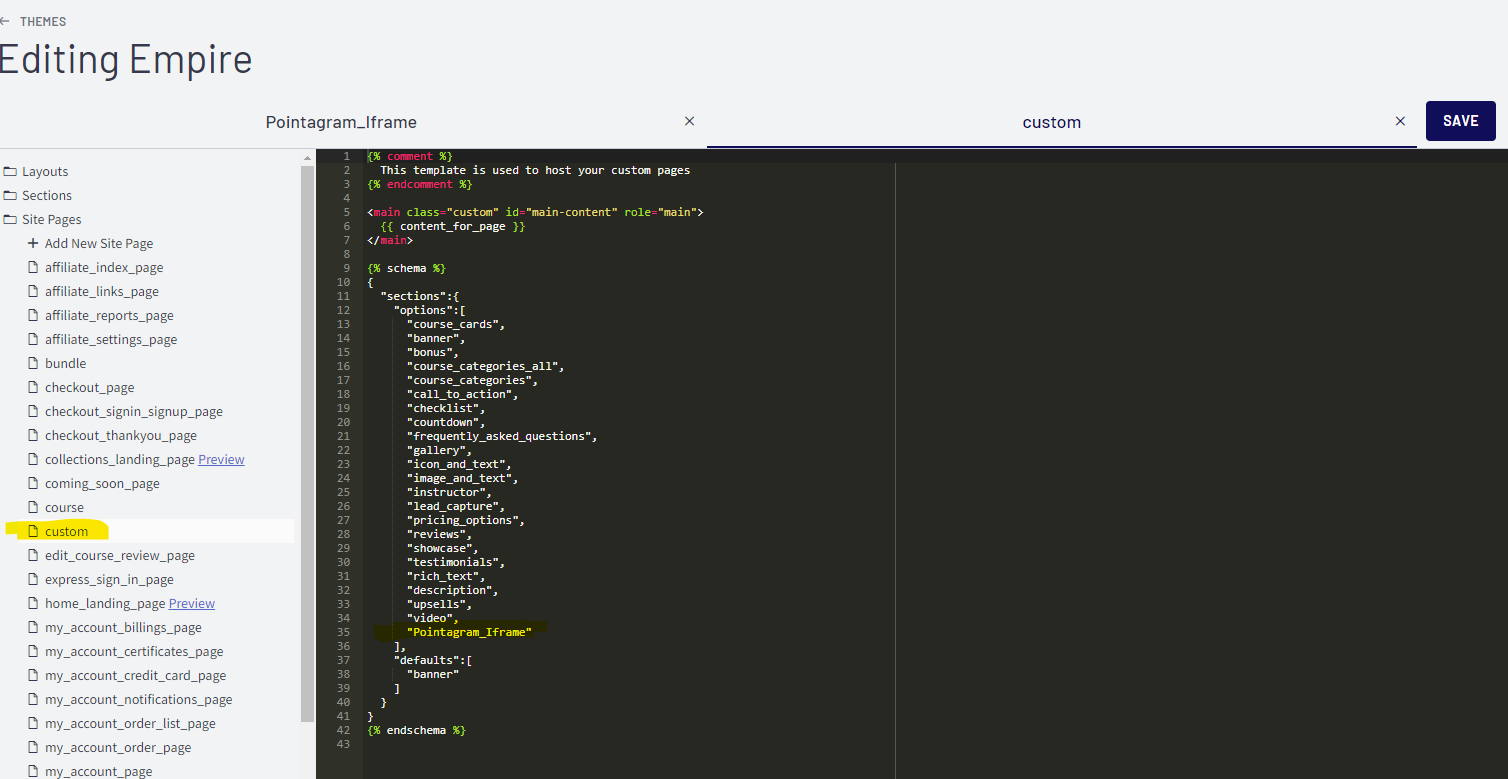Open affiliate_reports_page file
This screenshot has width=1508, height=779.
point(109,315)
